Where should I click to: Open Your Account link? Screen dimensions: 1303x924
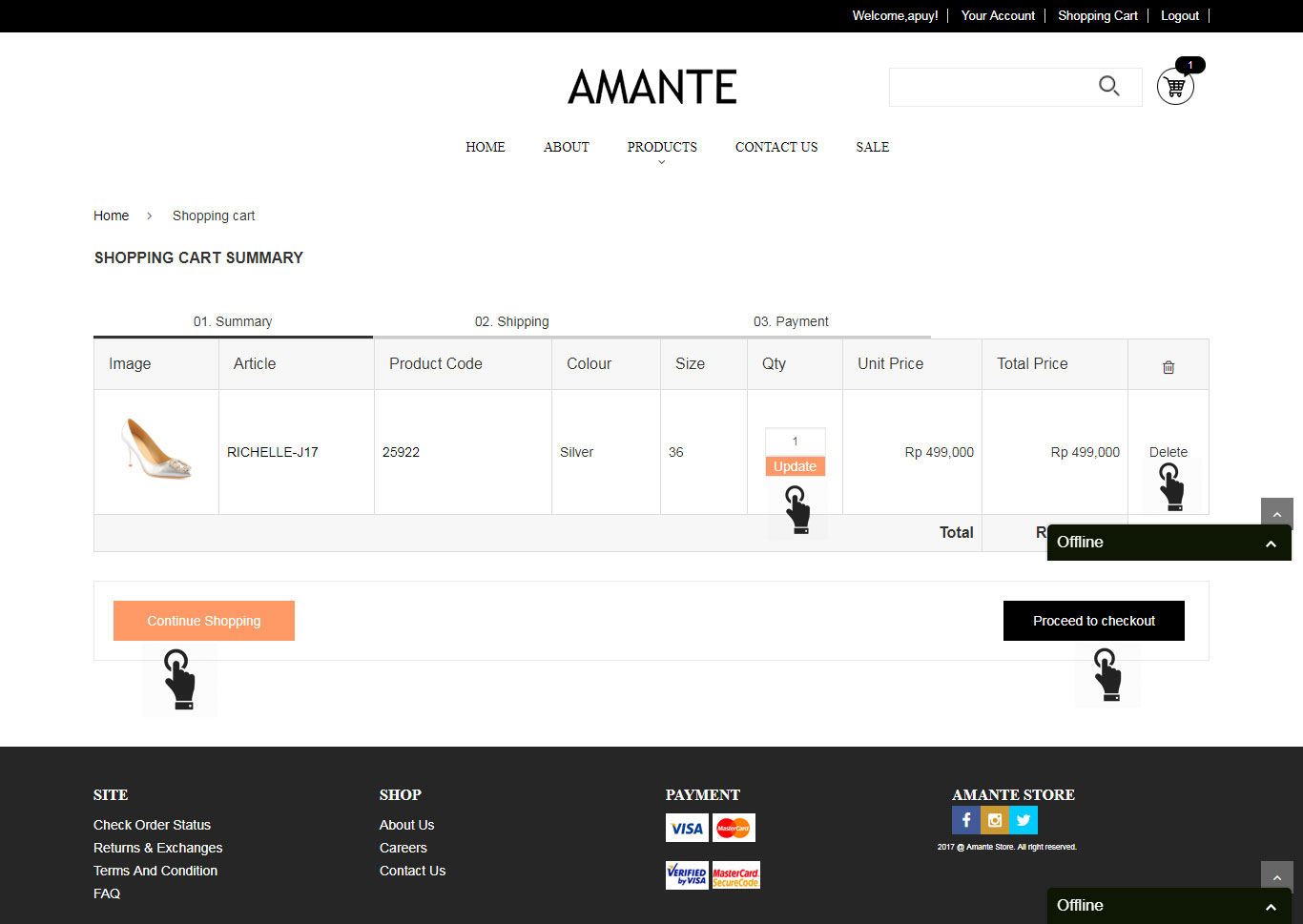tap(998, 15)
